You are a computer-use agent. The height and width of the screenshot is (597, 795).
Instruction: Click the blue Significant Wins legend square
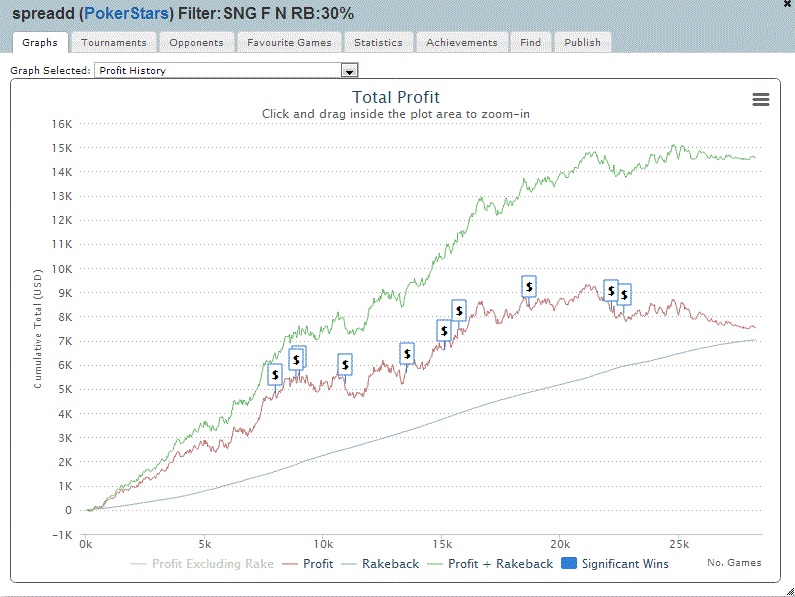coord(567,564)
